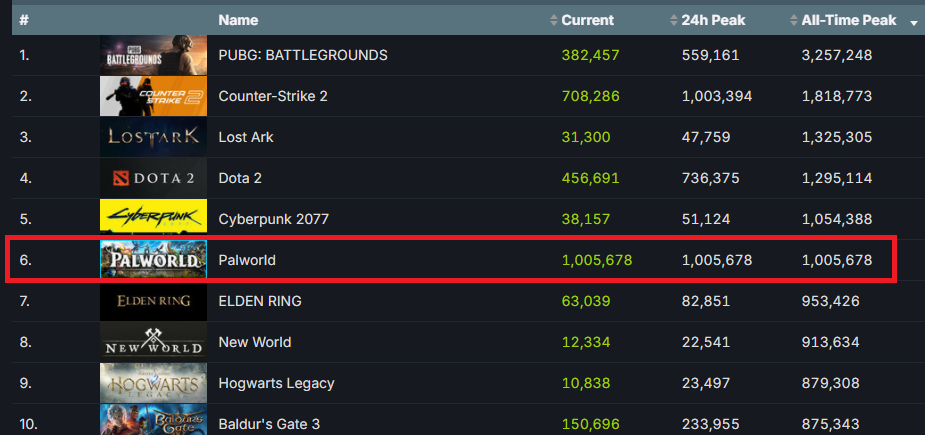This screenshot has height=435, width=925.
Task: Click the New World logo thumbnail
Action: click(153, 342)
